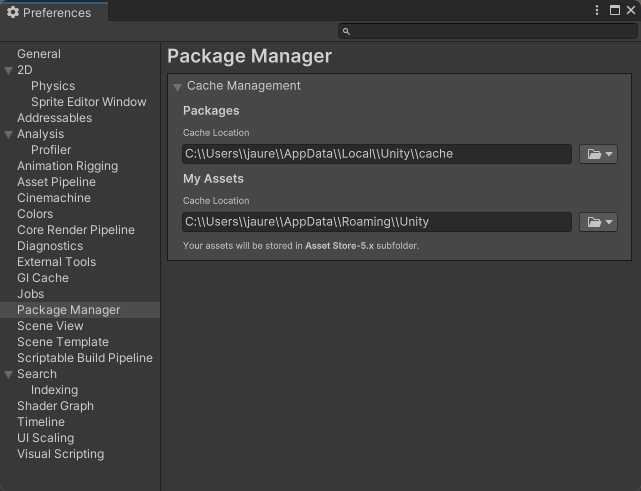Select the Preferences tab title
Image resolution: width=641 pixels, height=491 pixels.
pyautogui.click(x=56, y=12)
